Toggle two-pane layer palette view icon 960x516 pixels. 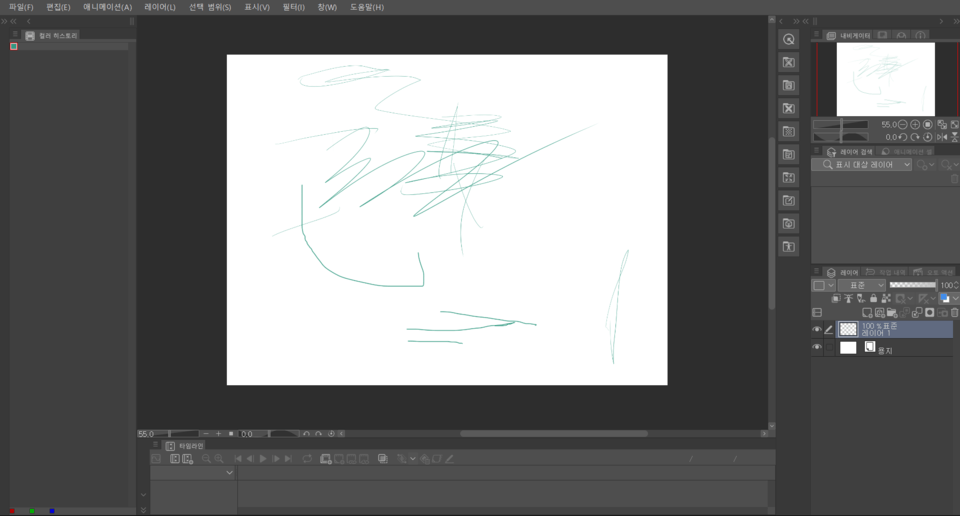coord(817,313)
